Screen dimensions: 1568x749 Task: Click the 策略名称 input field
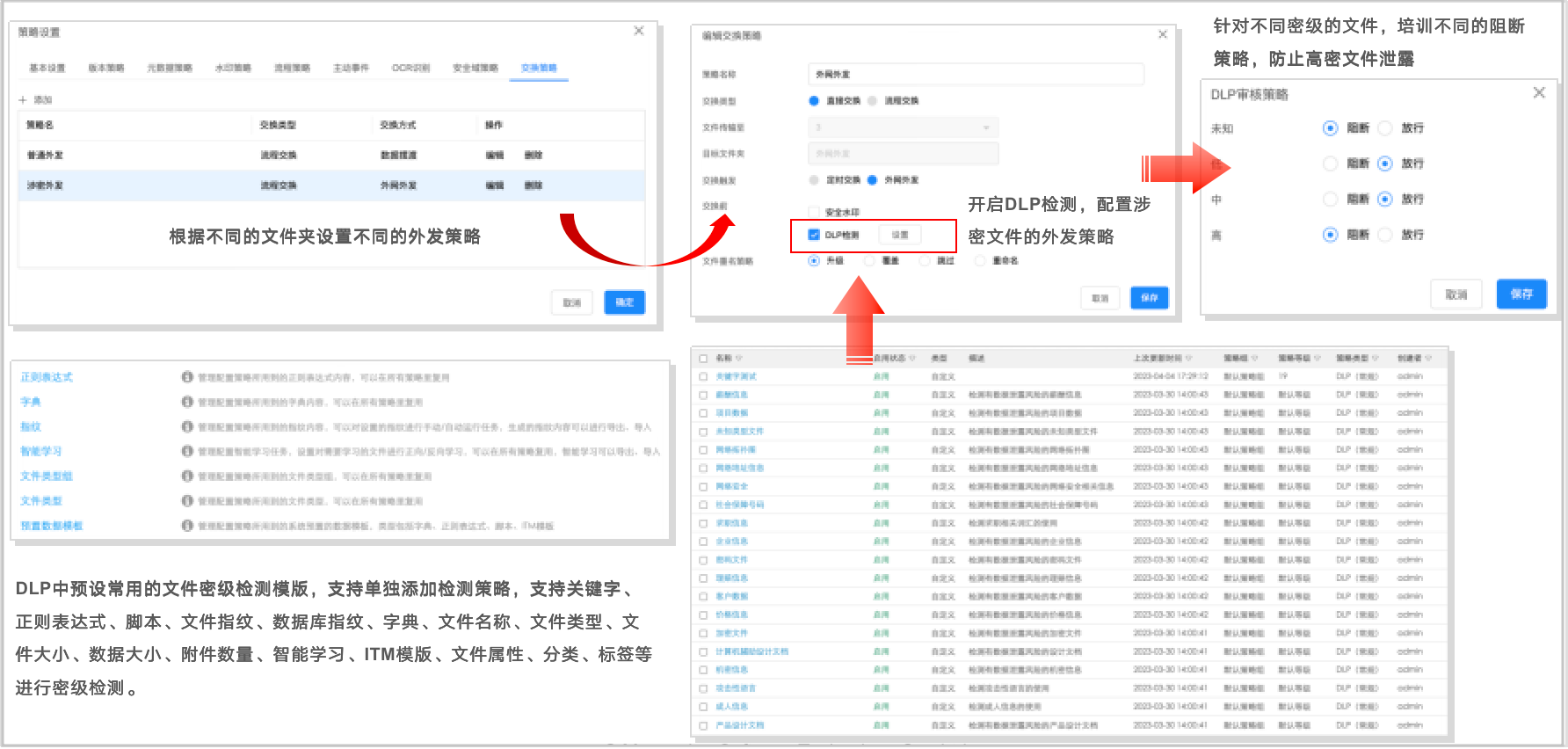tap(976, 74)
